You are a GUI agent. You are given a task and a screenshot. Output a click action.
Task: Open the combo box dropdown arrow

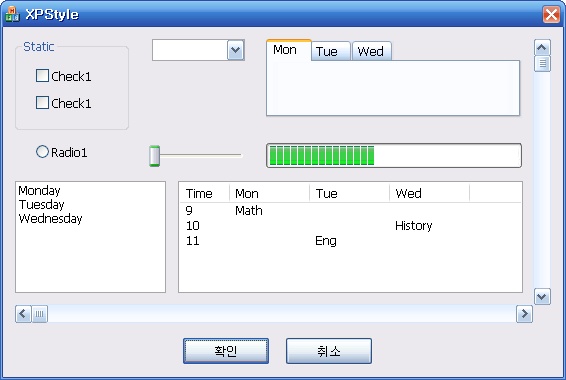[x=236, y=50]
